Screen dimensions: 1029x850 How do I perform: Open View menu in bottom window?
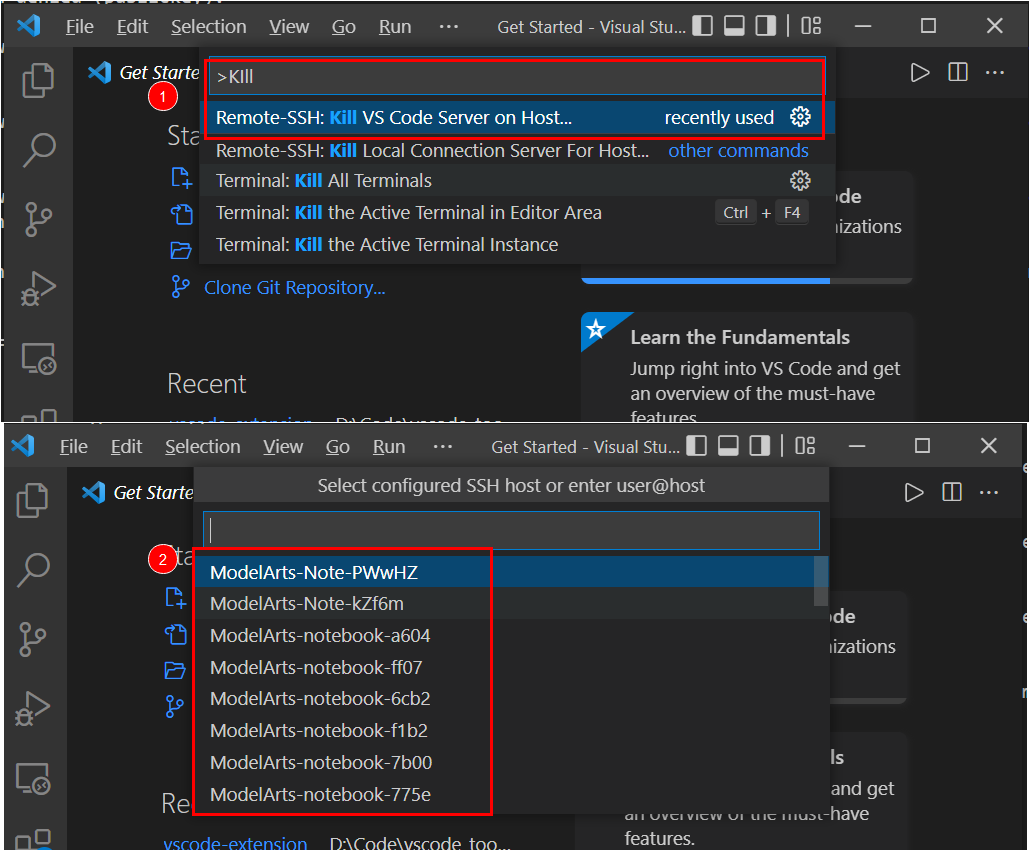283,447
